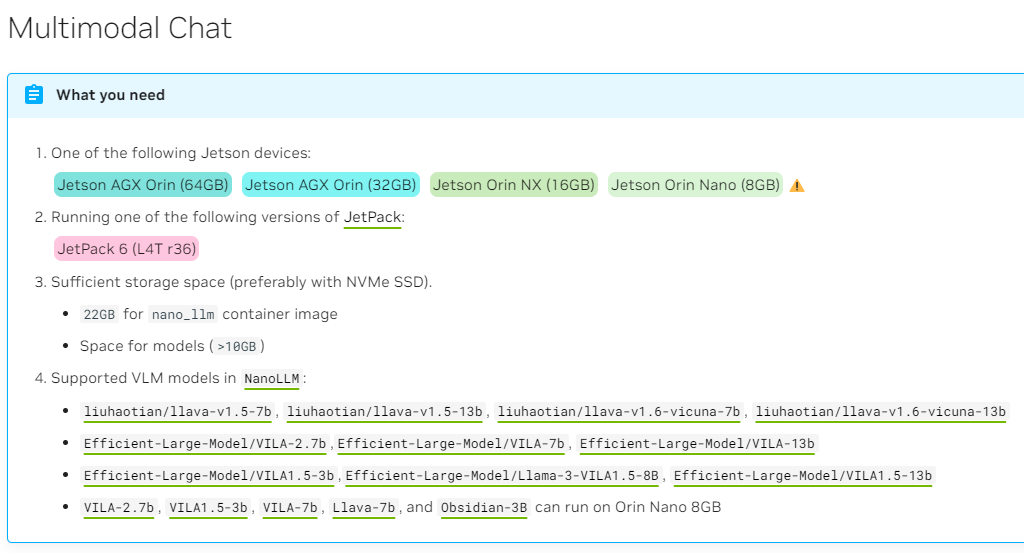Click the Multimodal Chat page heading

[120, 28]
